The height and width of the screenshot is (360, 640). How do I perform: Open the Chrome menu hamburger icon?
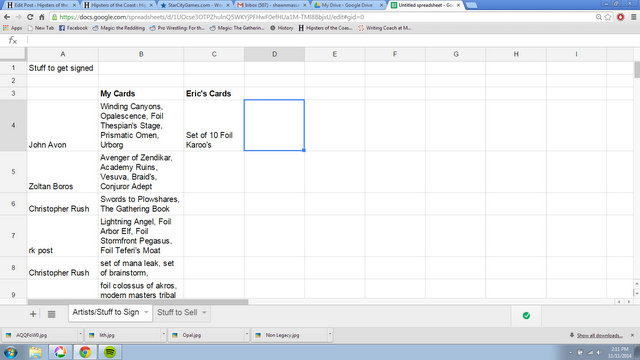[x=633, y=17]
